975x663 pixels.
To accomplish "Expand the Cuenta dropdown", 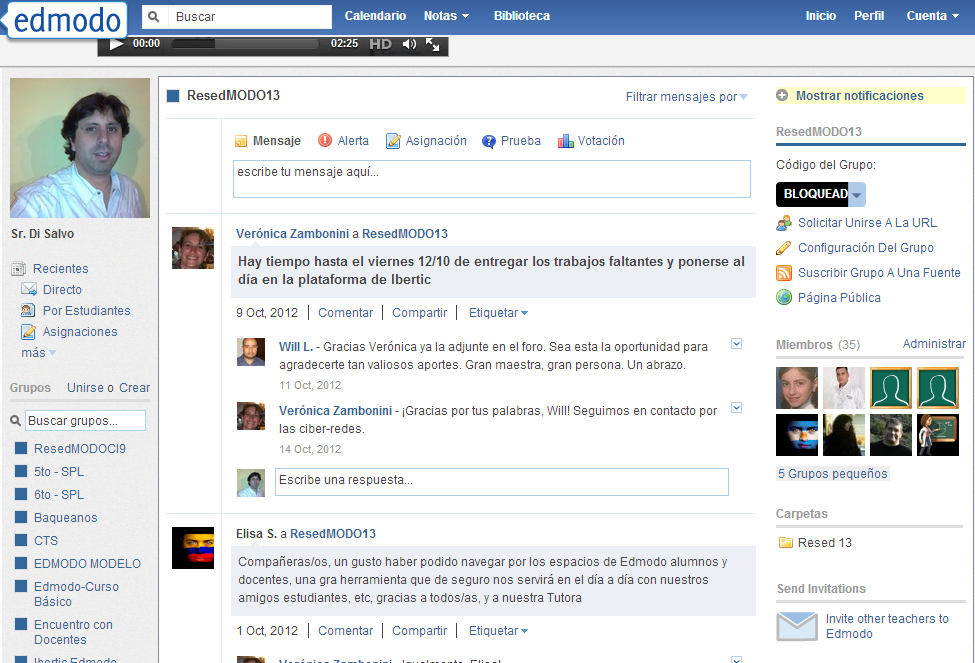I will click(932, 16).
